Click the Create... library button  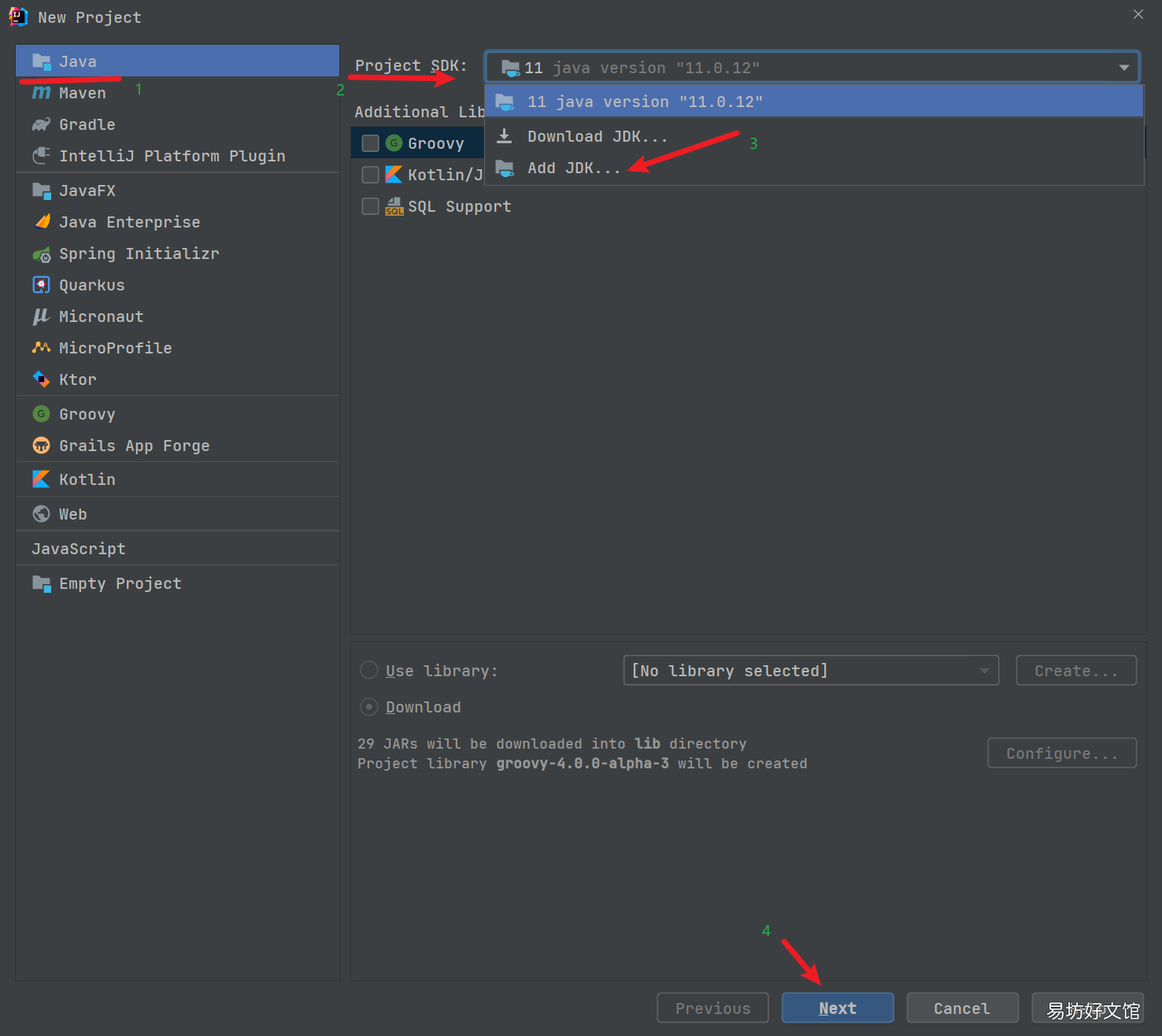(1076, 670)
